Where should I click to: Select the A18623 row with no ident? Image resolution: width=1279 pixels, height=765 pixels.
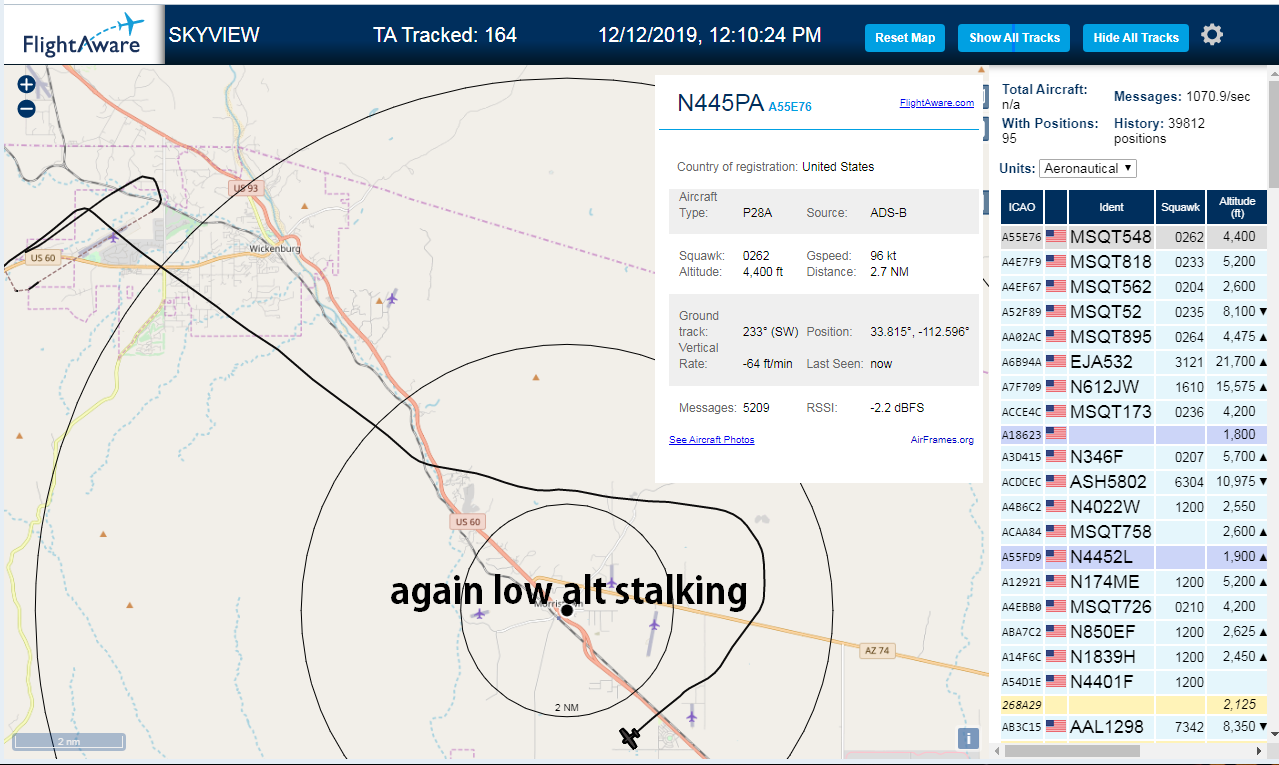tap(1134, 435)
